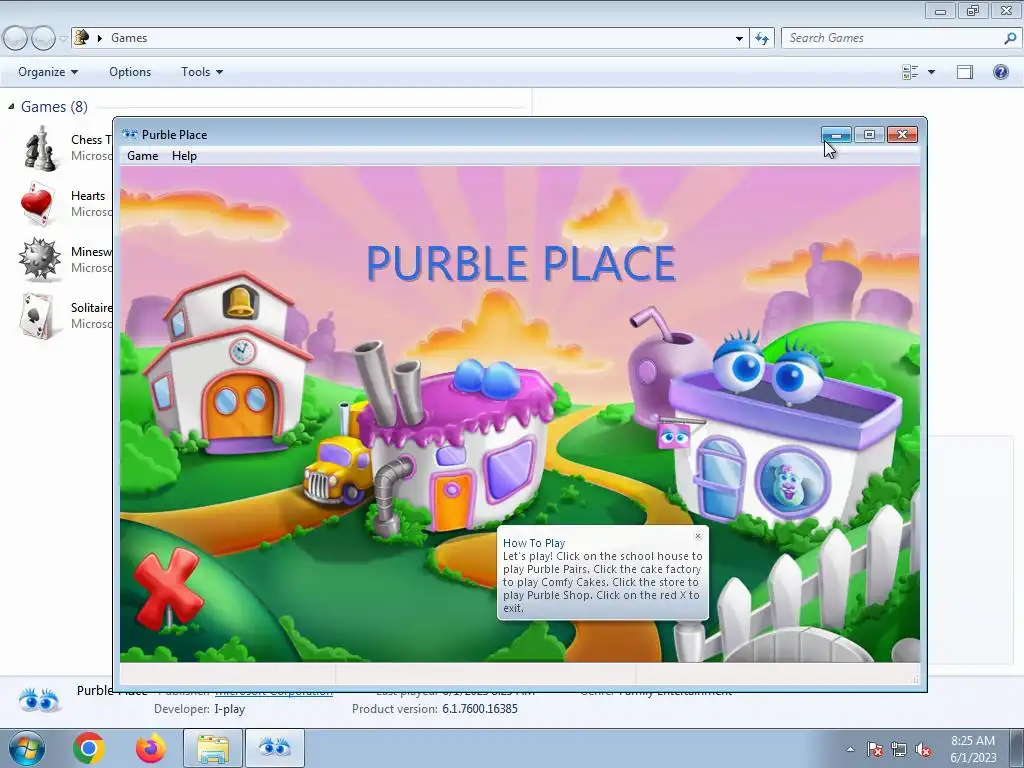1024x768 pixels.
Task: Click the Purble Place eyes icon in details pane
Action: click(39, 701)
